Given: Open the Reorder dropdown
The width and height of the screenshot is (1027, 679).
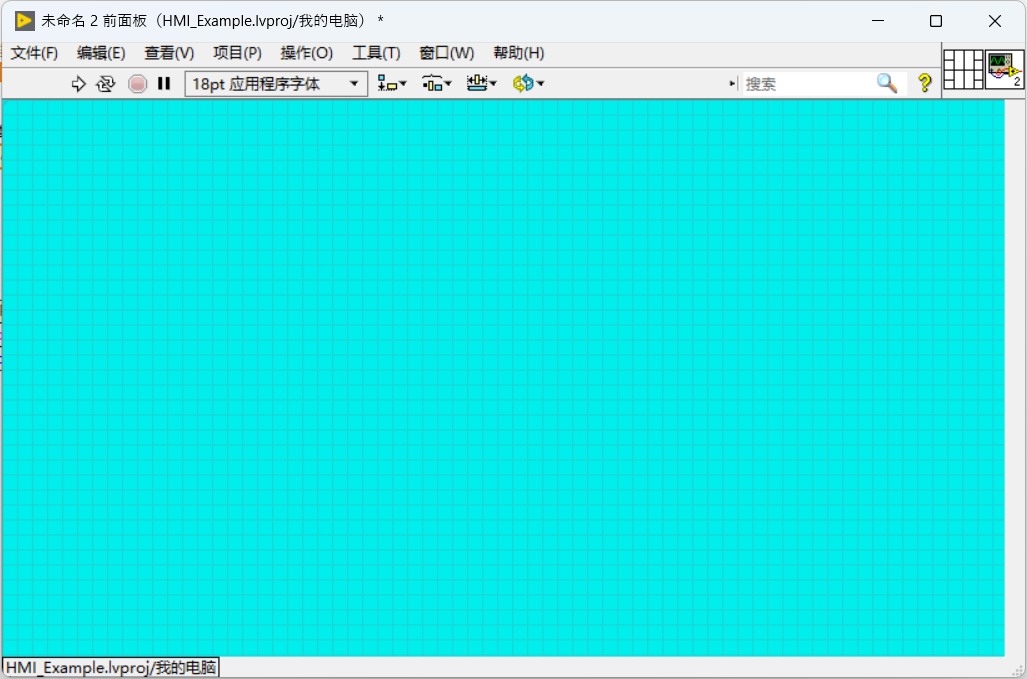Looking at the screenshot, I should click(528, 84).
